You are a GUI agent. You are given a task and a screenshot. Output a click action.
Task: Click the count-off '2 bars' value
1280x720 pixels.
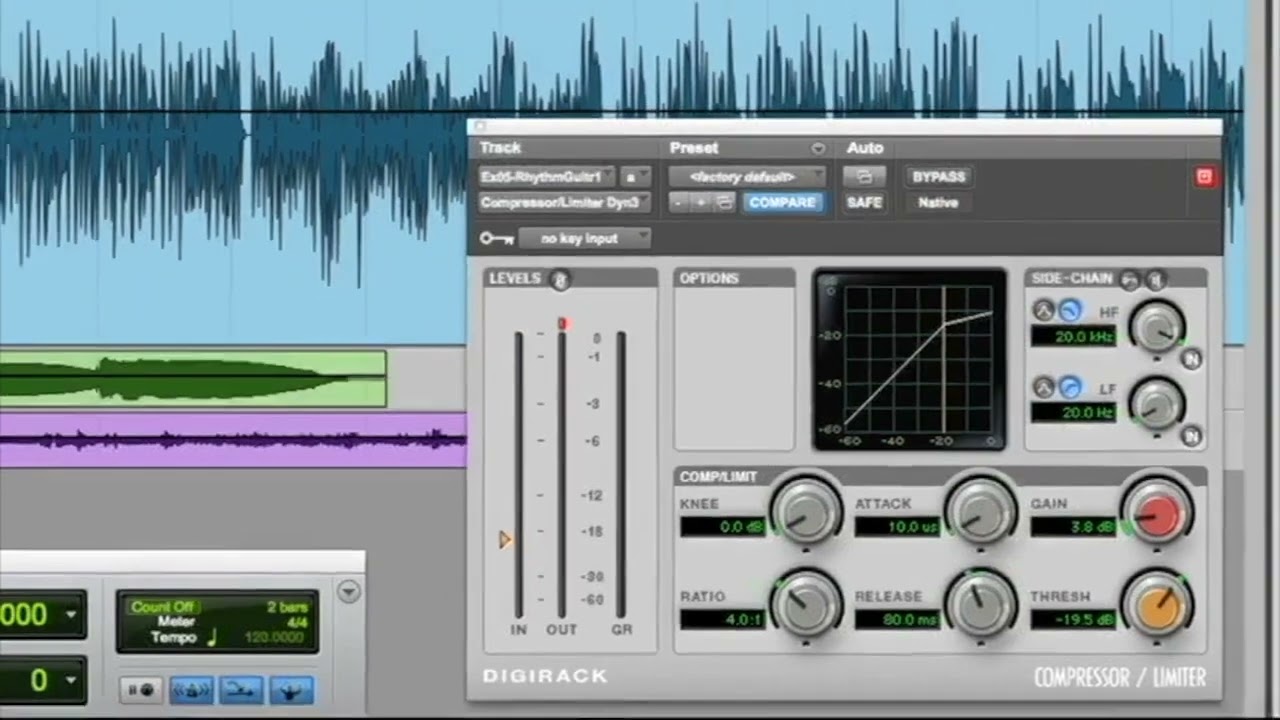click(286, 607)
